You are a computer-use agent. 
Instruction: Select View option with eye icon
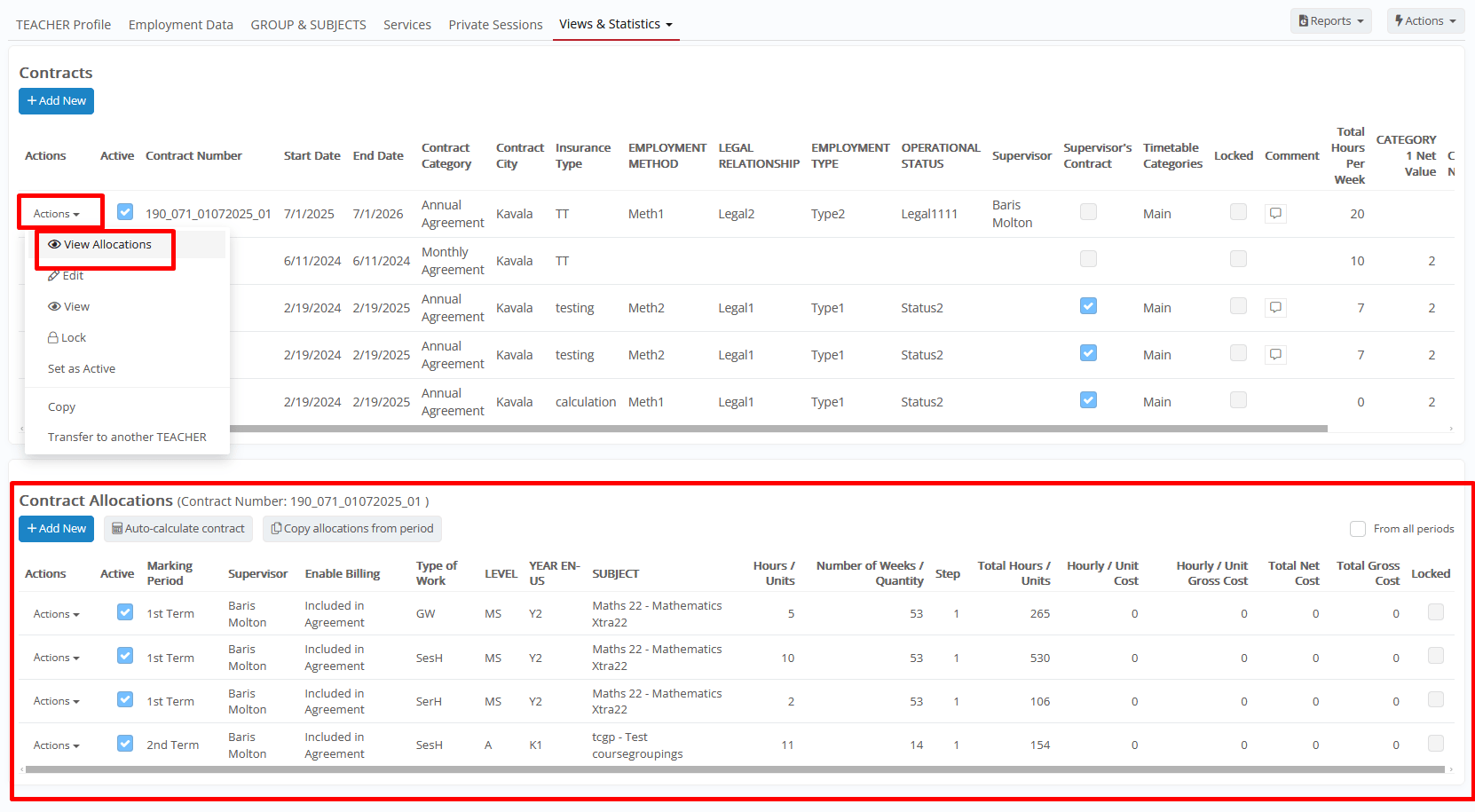[x=69, y=307]
